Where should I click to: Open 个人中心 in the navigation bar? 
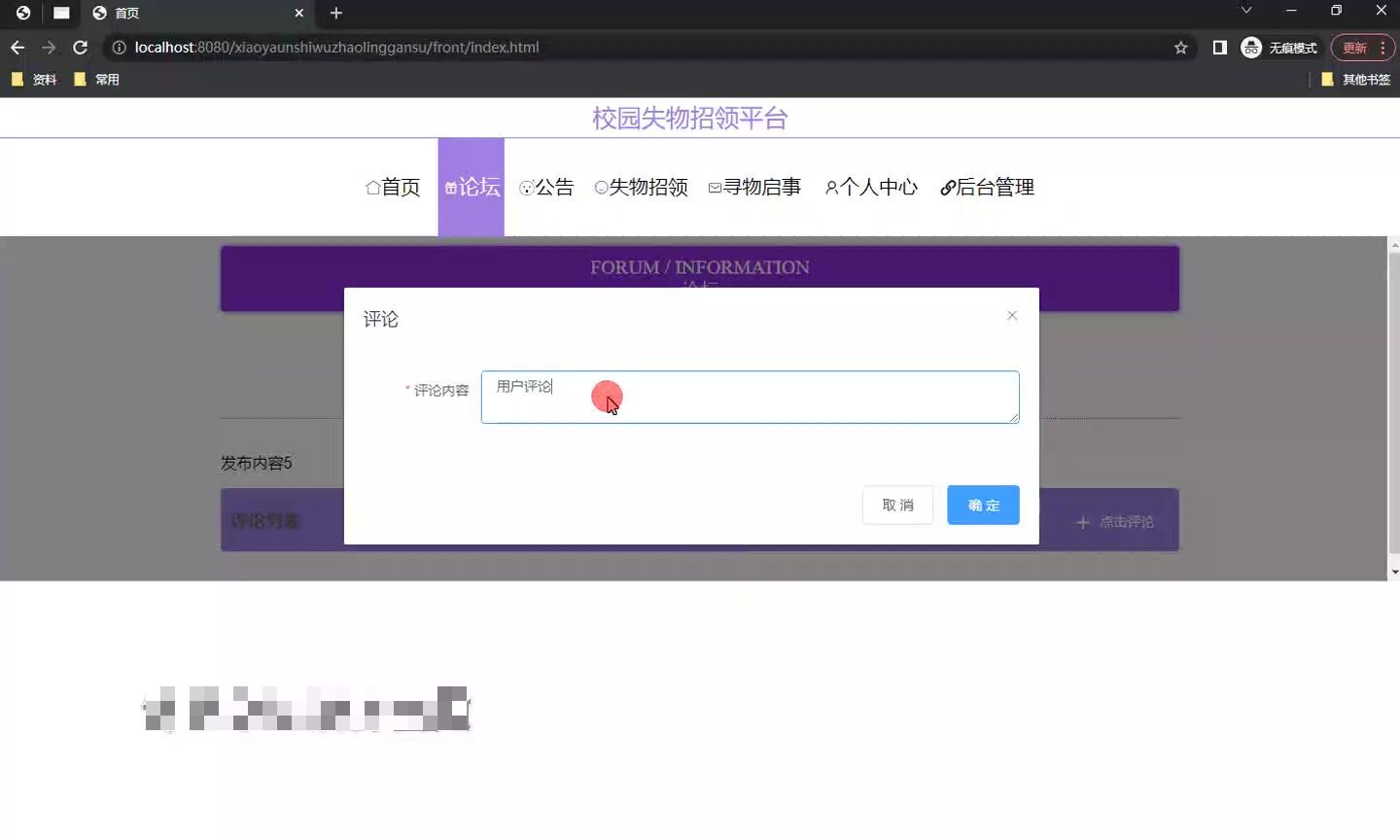[x=871, y=187]
